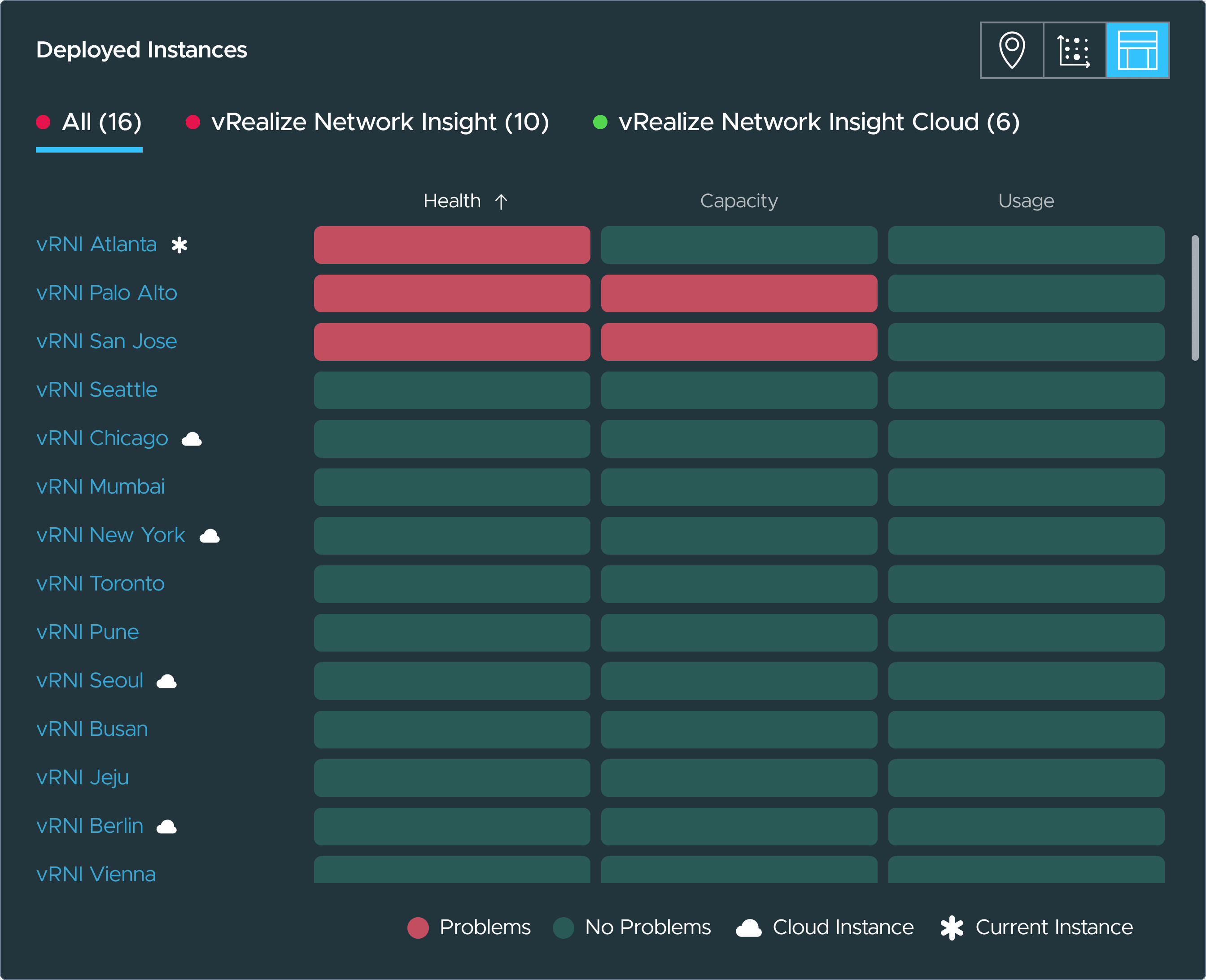Open the vRNI Vienna link
The height and width of the screenshot is (980, 1206).
[x=96, y=875]
